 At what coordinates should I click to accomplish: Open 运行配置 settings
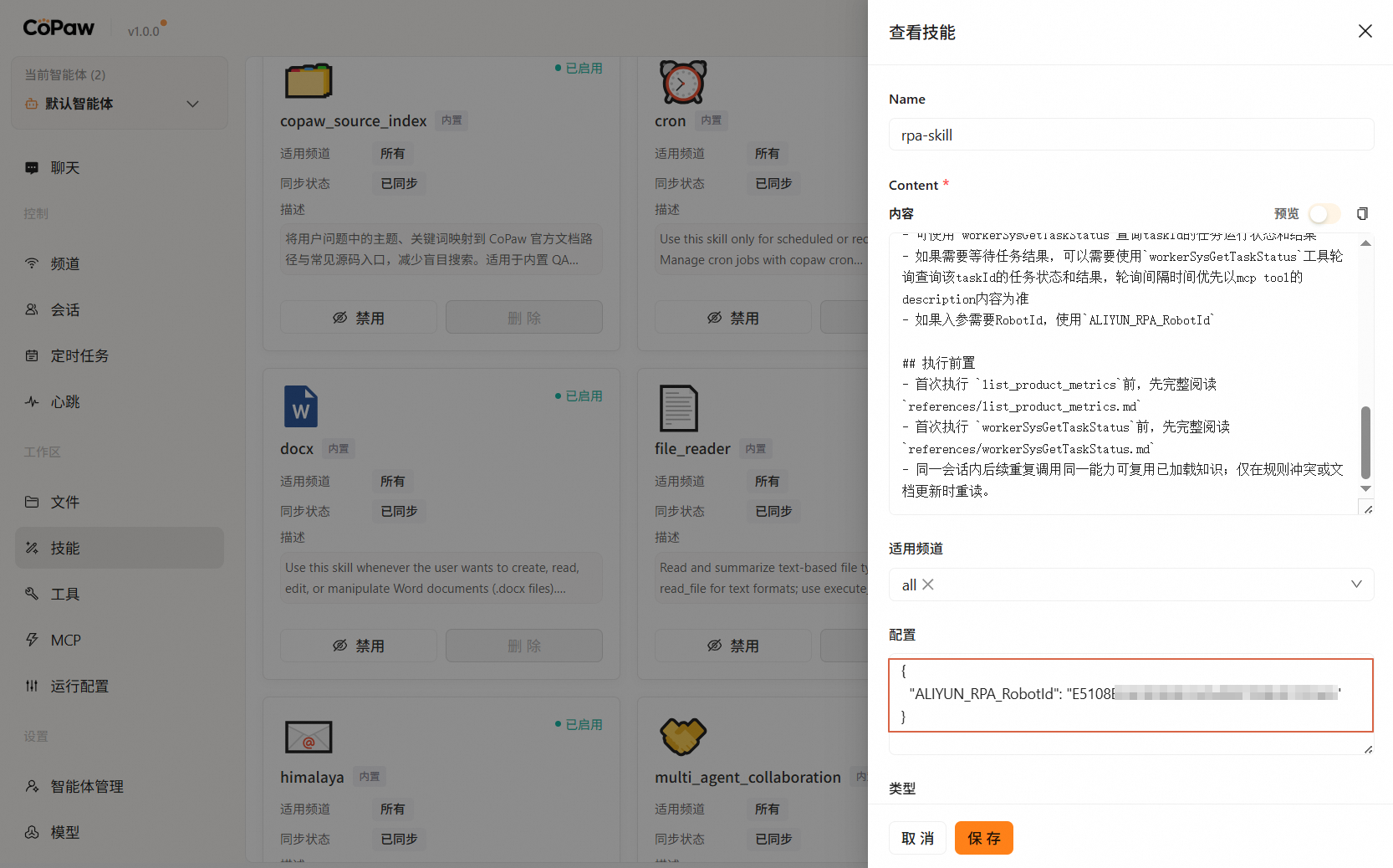coord(120,686)
